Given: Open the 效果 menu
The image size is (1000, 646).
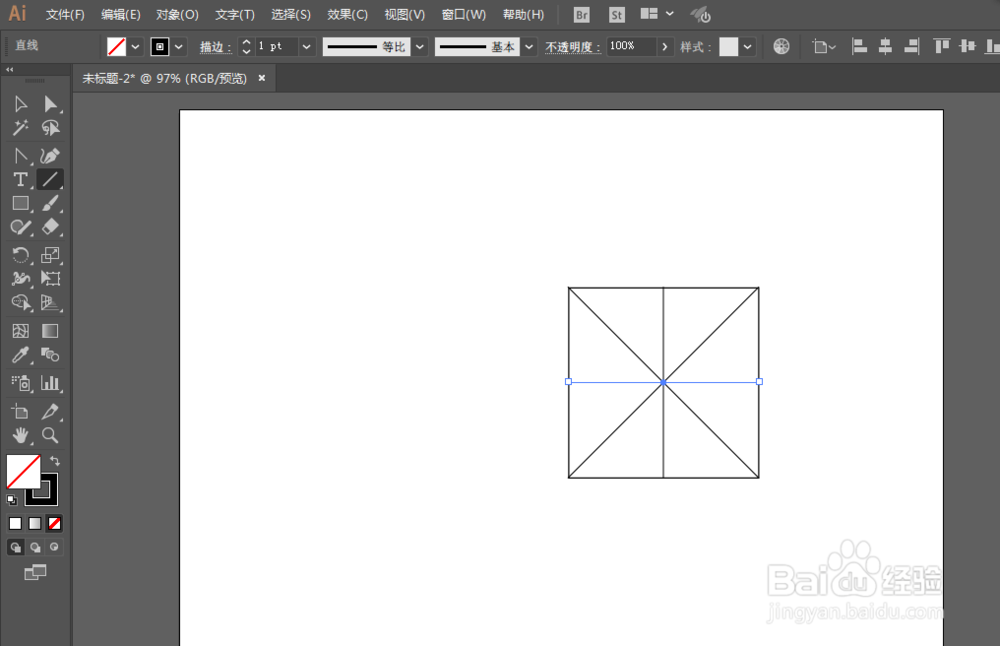Looking at the screenshot, I should click(x=346, y=14).
